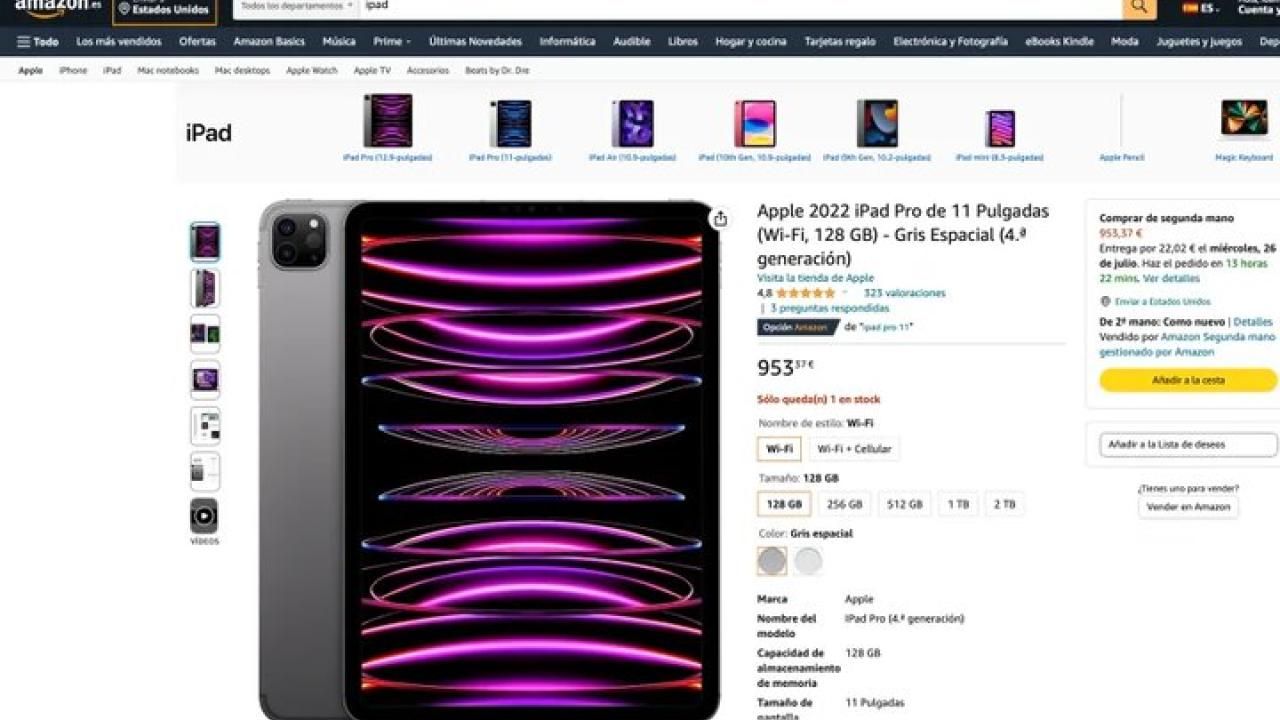Select iPad mini 8.3-pulgadas image
Image resolution: width=1280 pixels, height=720 pixels.
coord(1000,128)
